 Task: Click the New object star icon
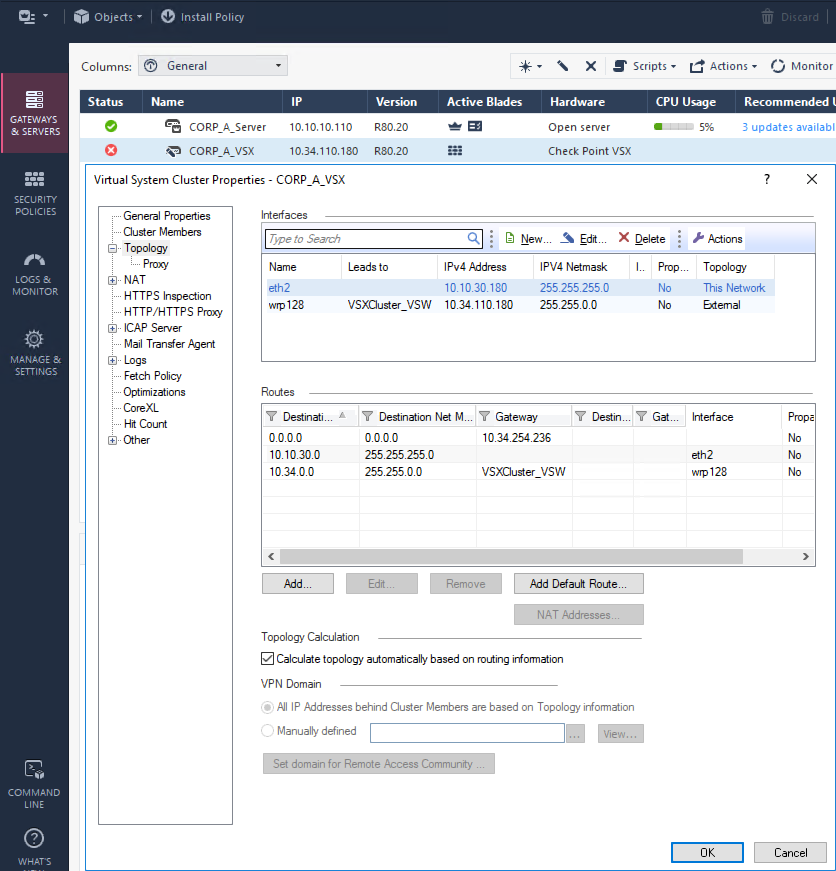point(529,67)
